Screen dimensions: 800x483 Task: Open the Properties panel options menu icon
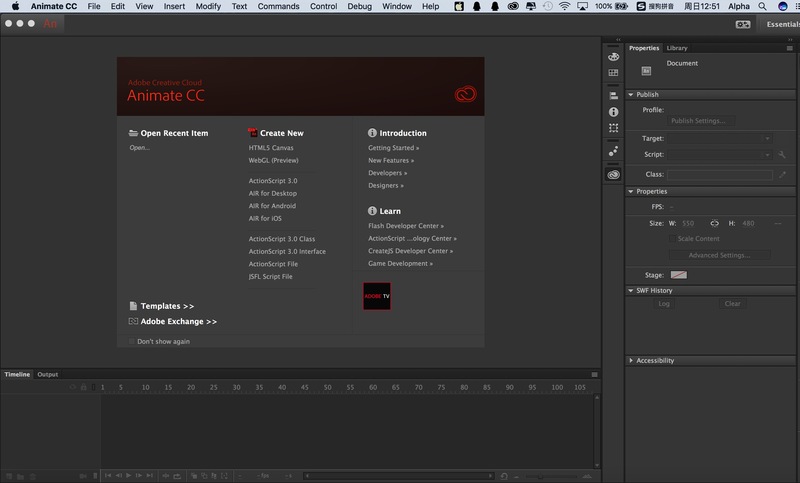789,48
